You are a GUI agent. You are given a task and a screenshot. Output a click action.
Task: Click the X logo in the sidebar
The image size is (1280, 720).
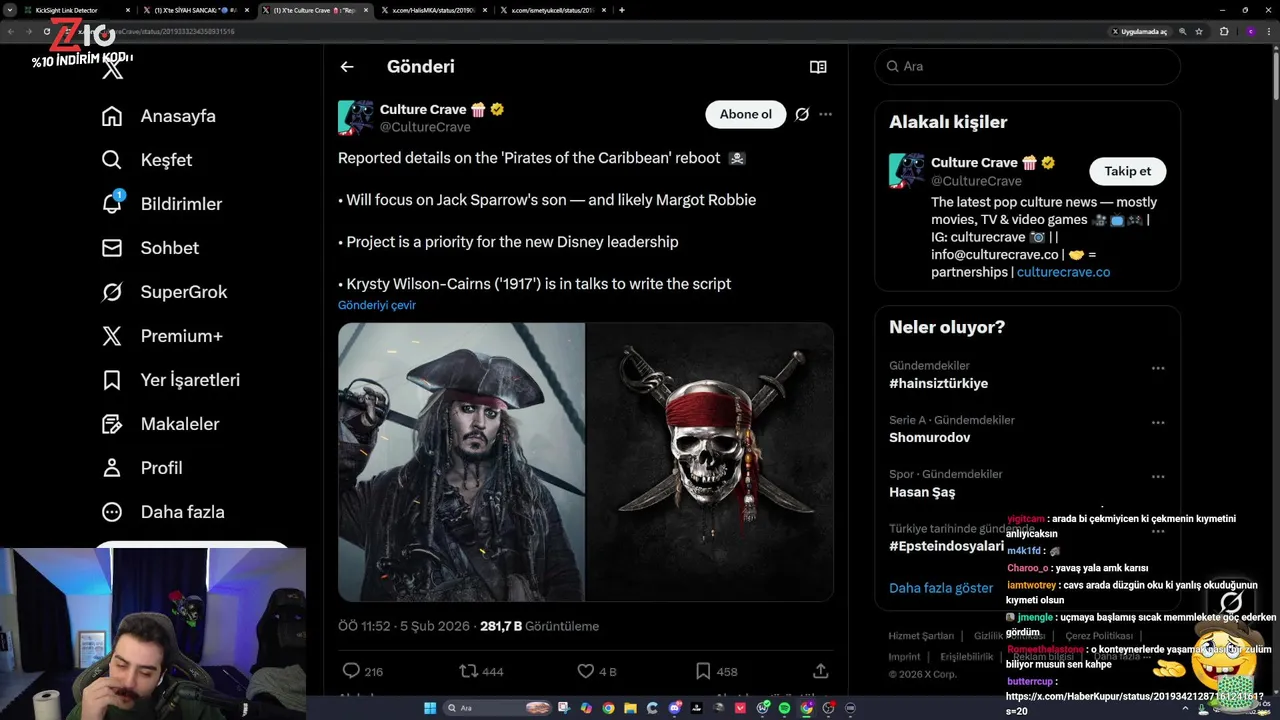tap(113, 68)
